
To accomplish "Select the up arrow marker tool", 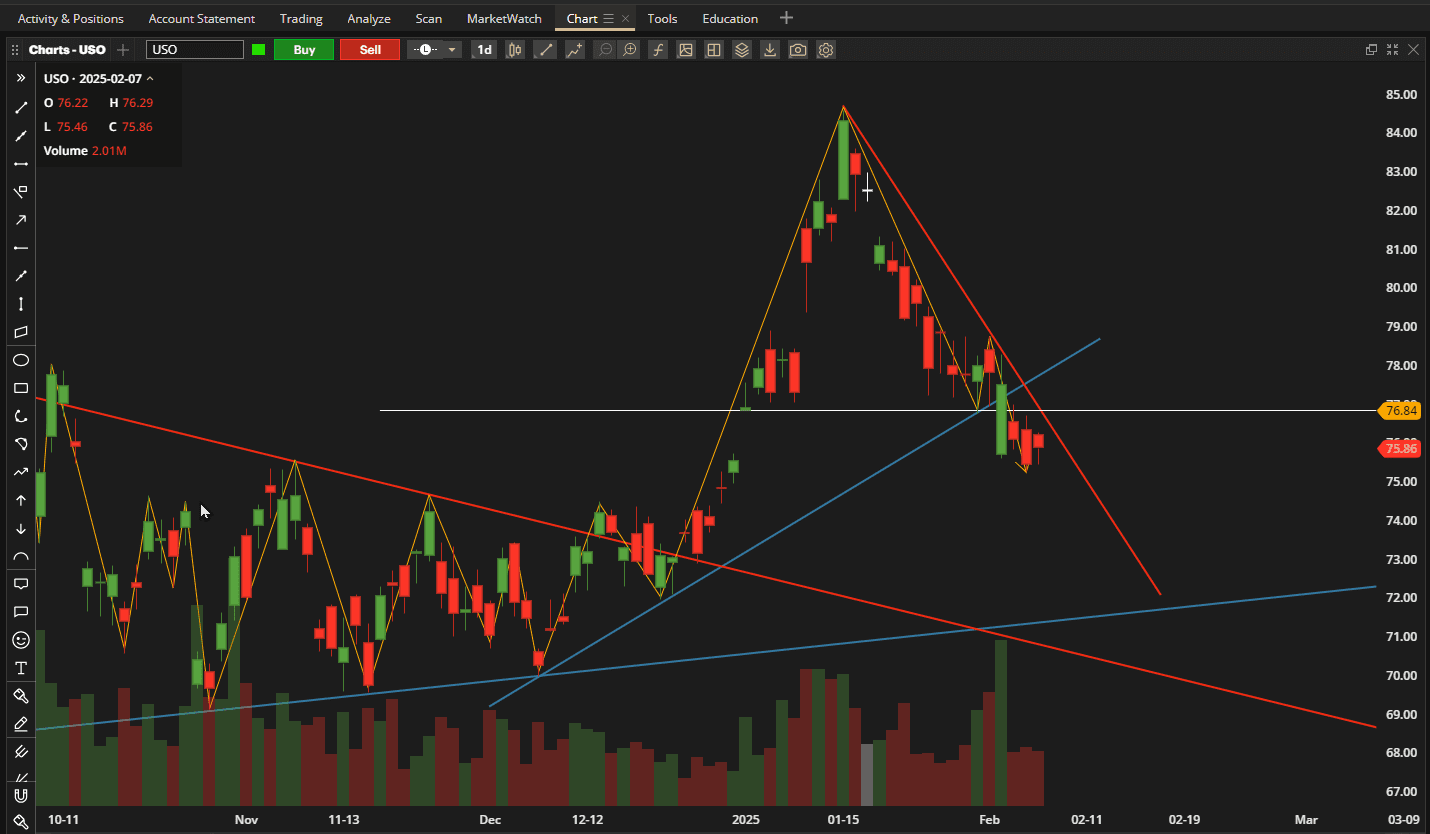I will pos(21,500).
